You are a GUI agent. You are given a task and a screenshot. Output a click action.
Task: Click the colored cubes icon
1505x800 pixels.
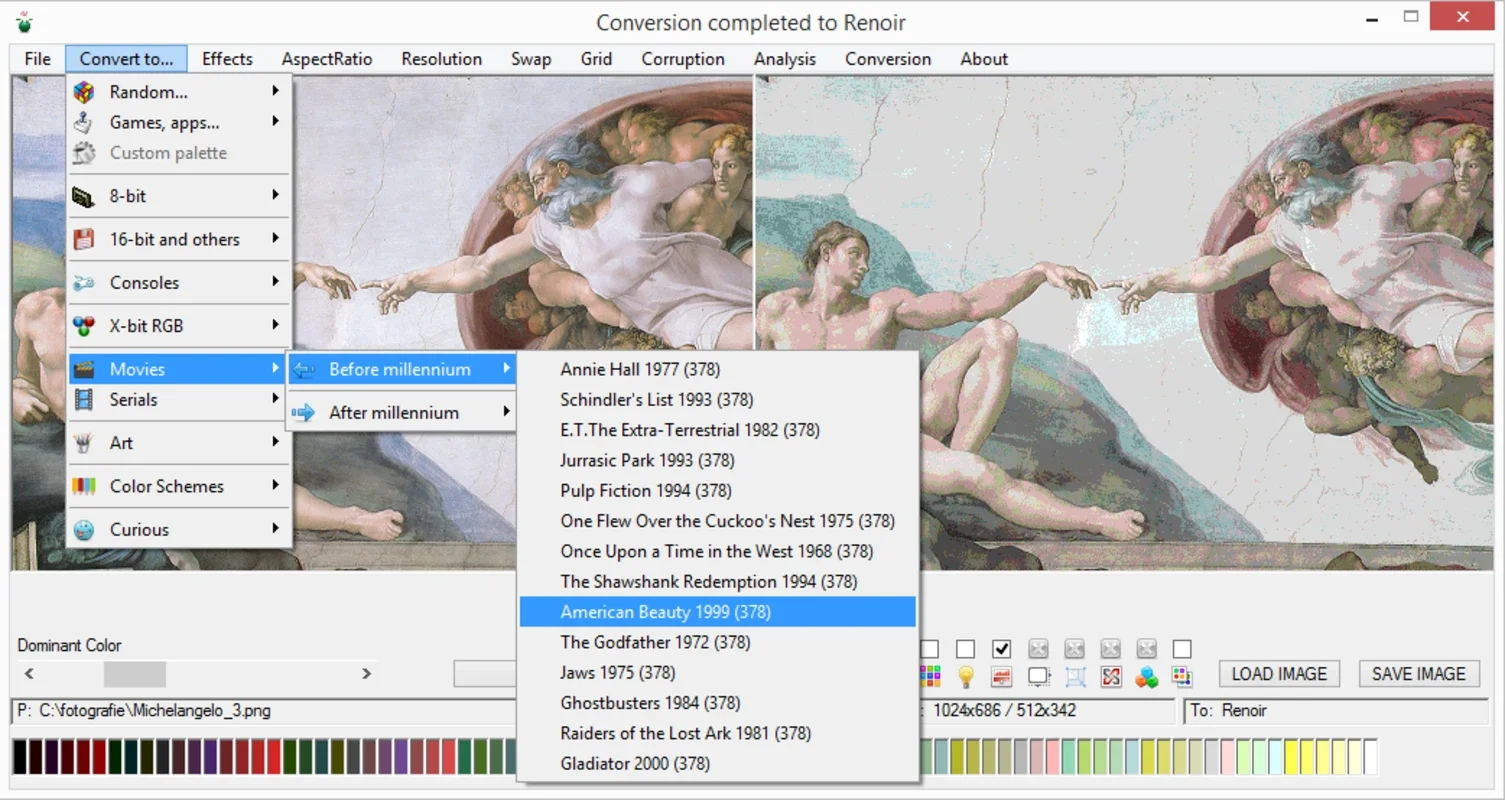tap(1147, 677)
